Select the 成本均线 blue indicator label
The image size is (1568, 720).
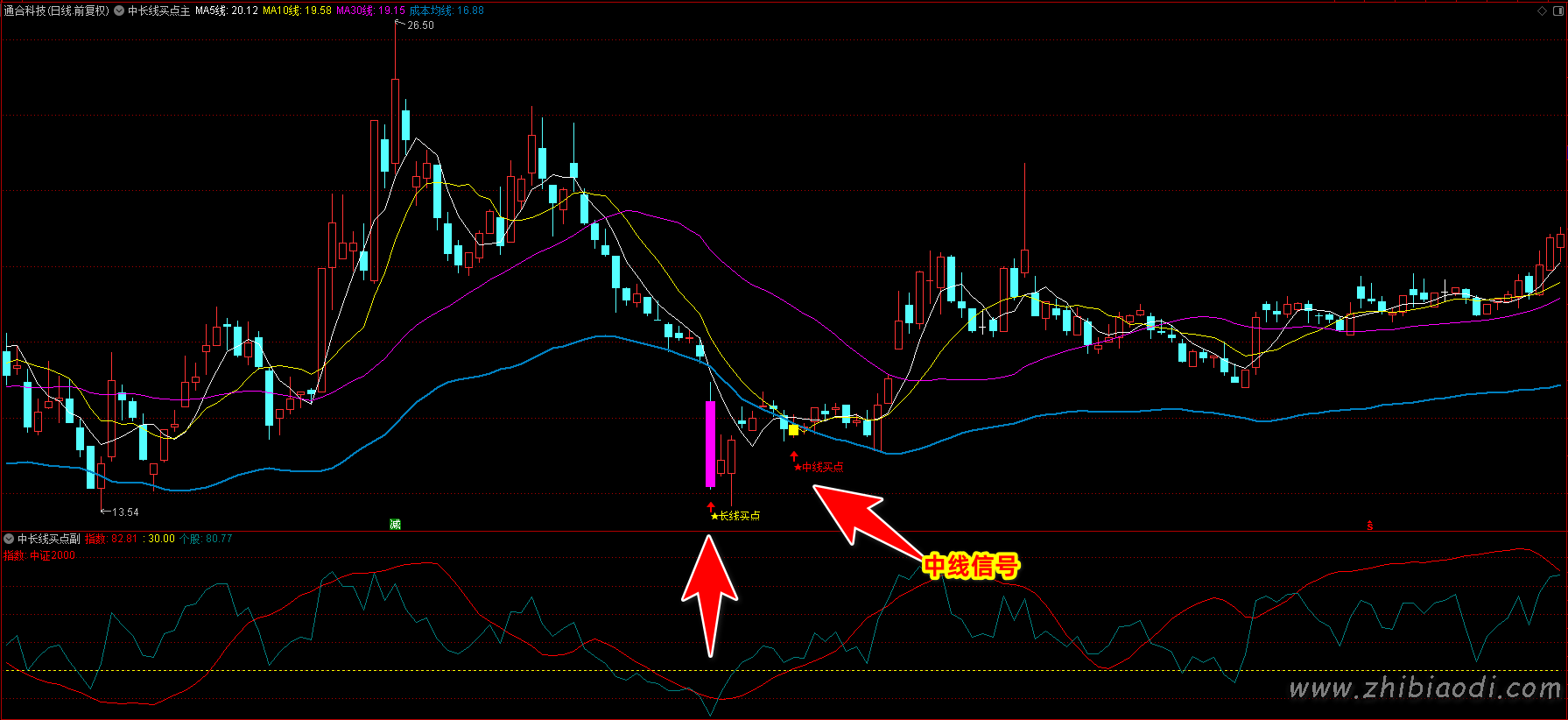point(446,11)
